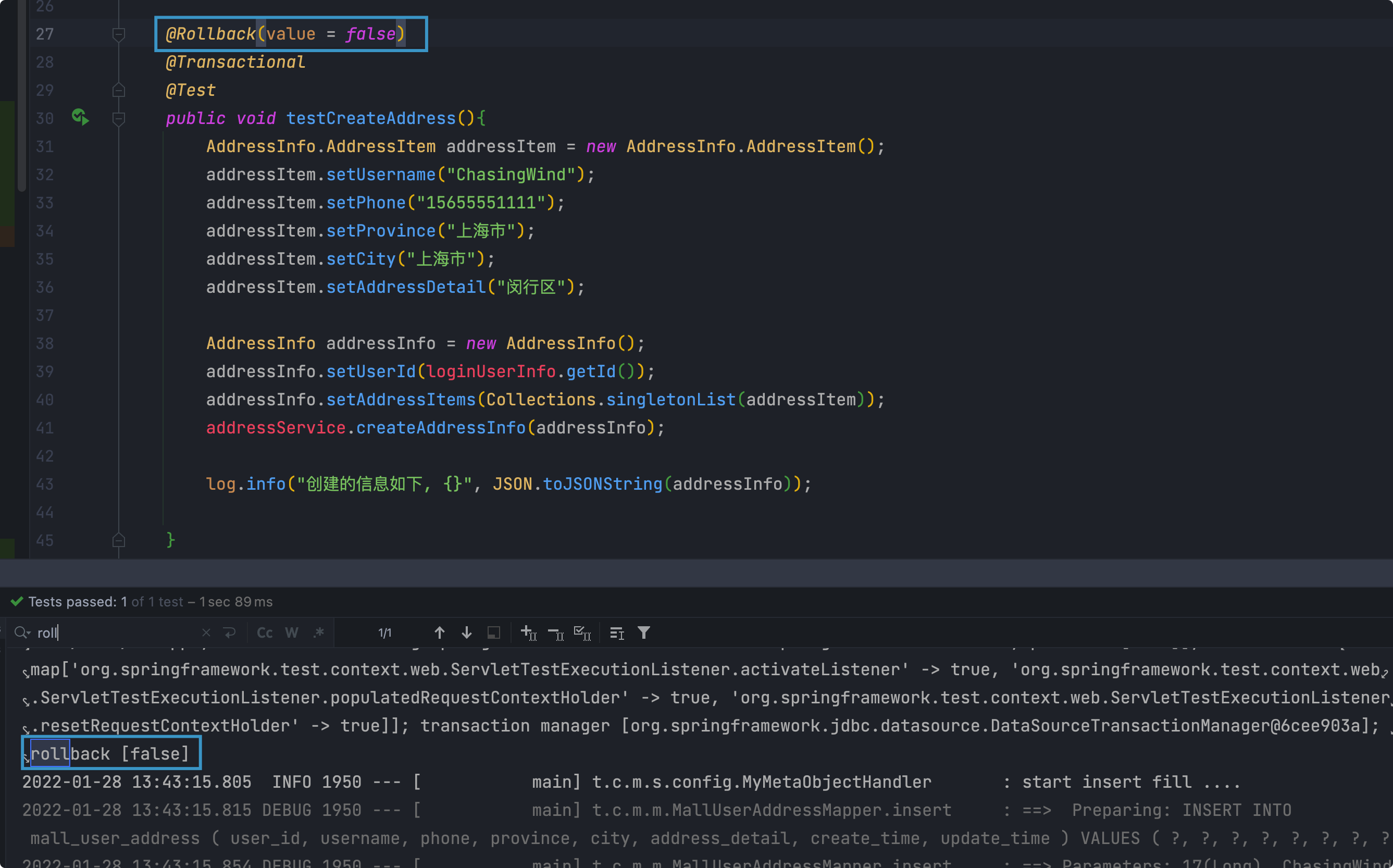
Task: Open the search filter funnel icon
Action: coord(644,633)
